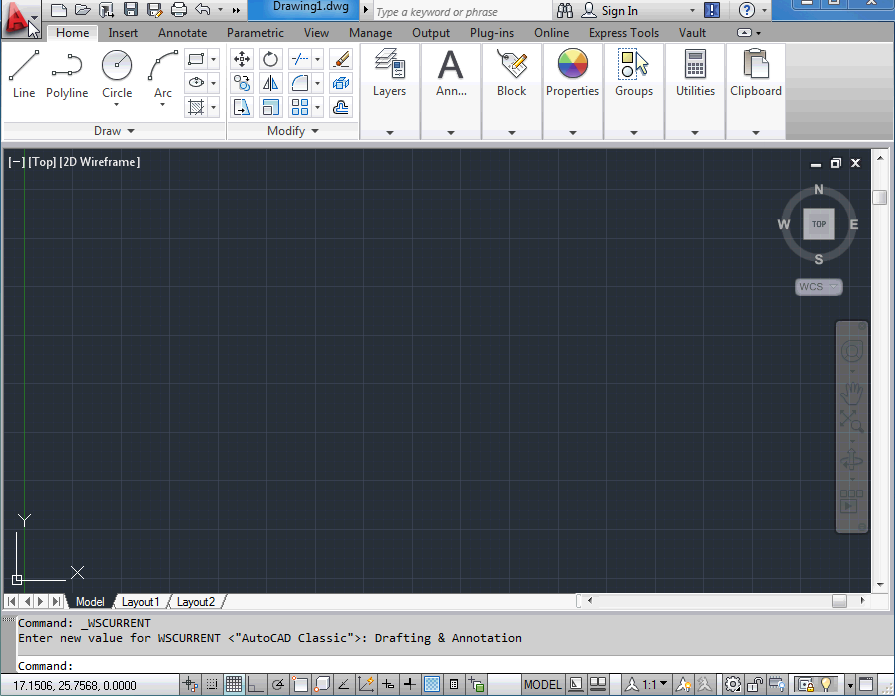Toggle Snap Mode in status bar

[x=211, y=684]
